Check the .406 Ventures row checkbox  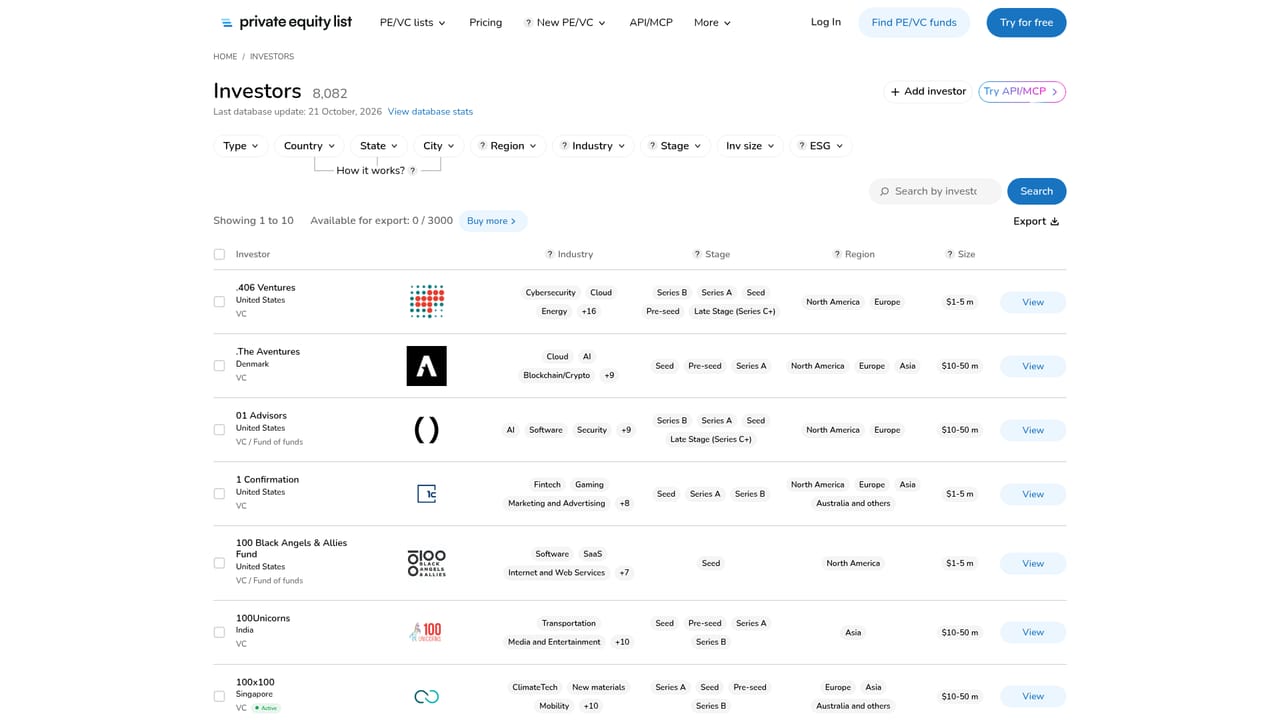219,302
